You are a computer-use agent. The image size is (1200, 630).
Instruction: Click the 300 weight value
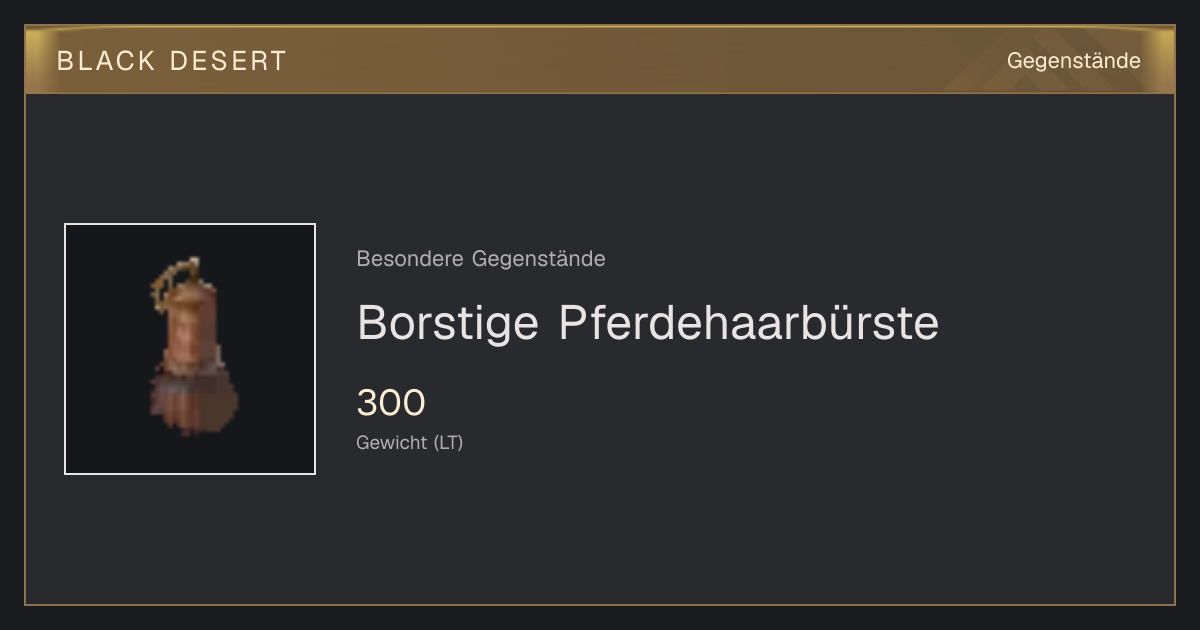coord(391,403)
